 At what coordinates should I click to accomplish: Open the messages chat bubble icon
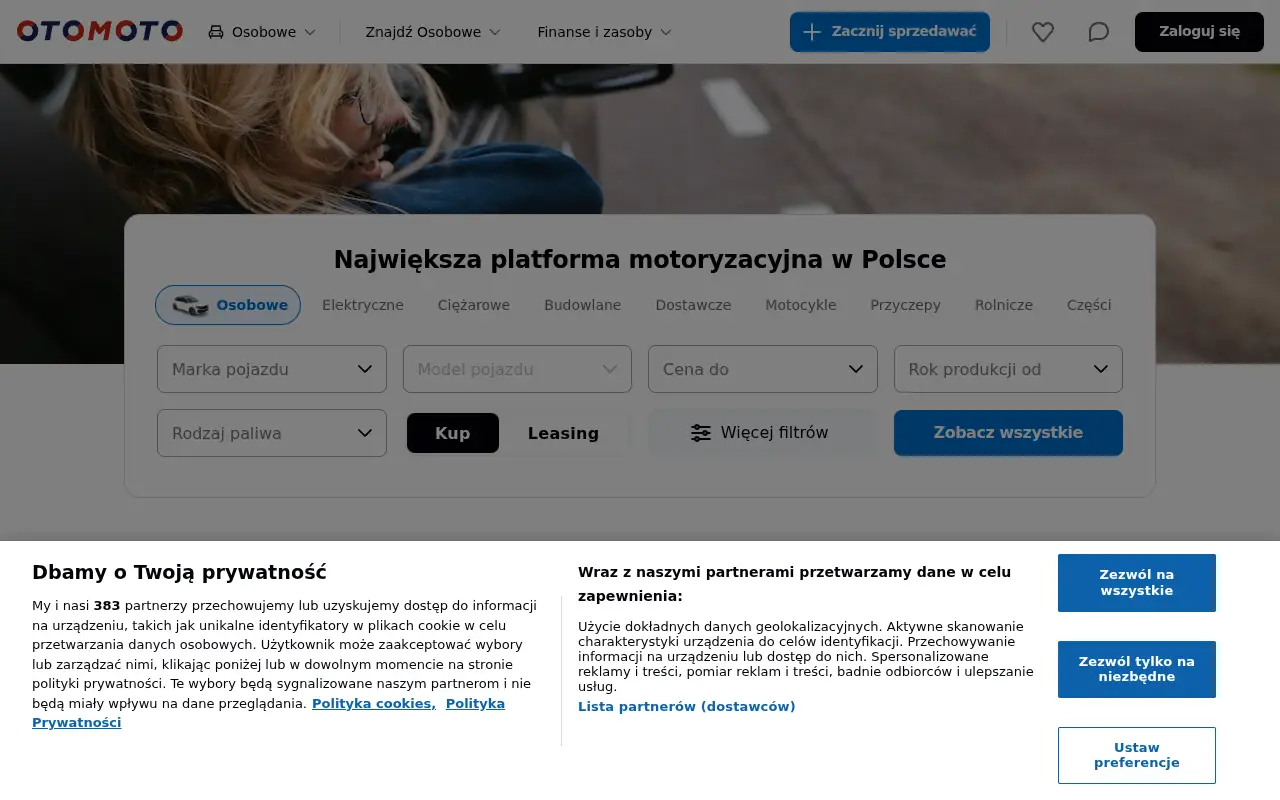point(1099,32)
